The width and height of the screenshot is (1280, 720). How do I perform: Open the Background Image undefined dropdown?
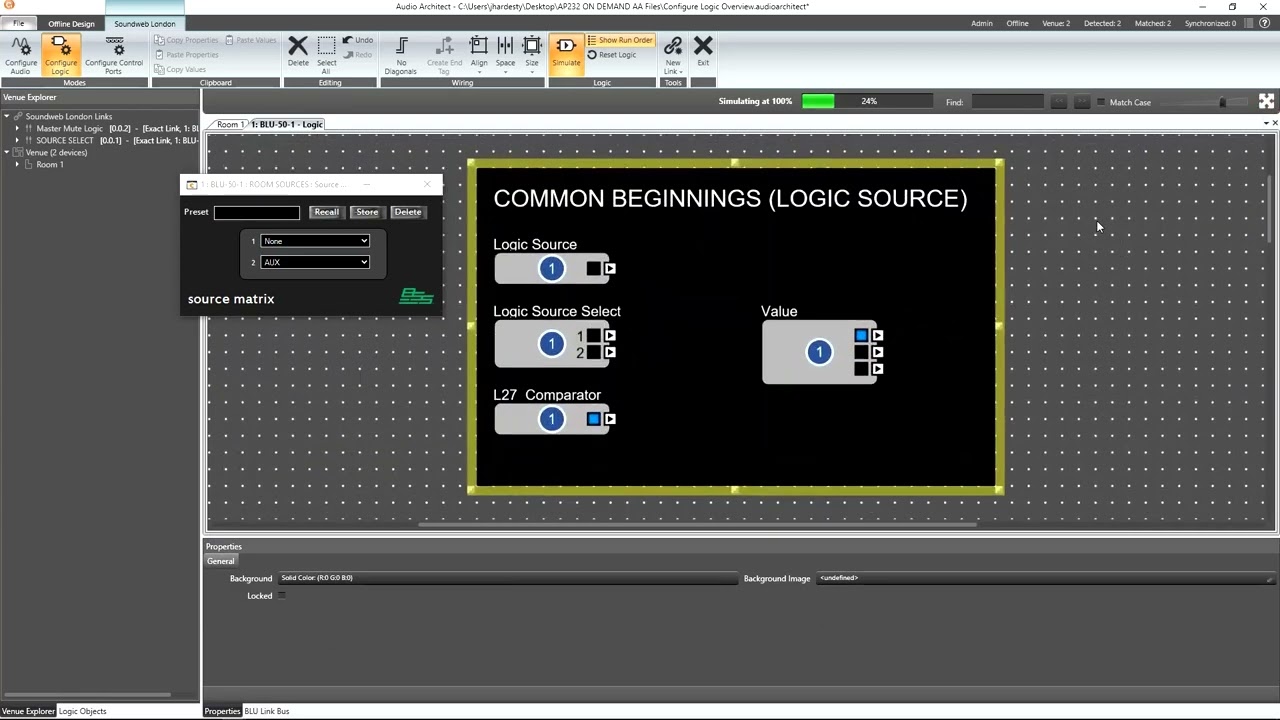tap(1046, 578)
